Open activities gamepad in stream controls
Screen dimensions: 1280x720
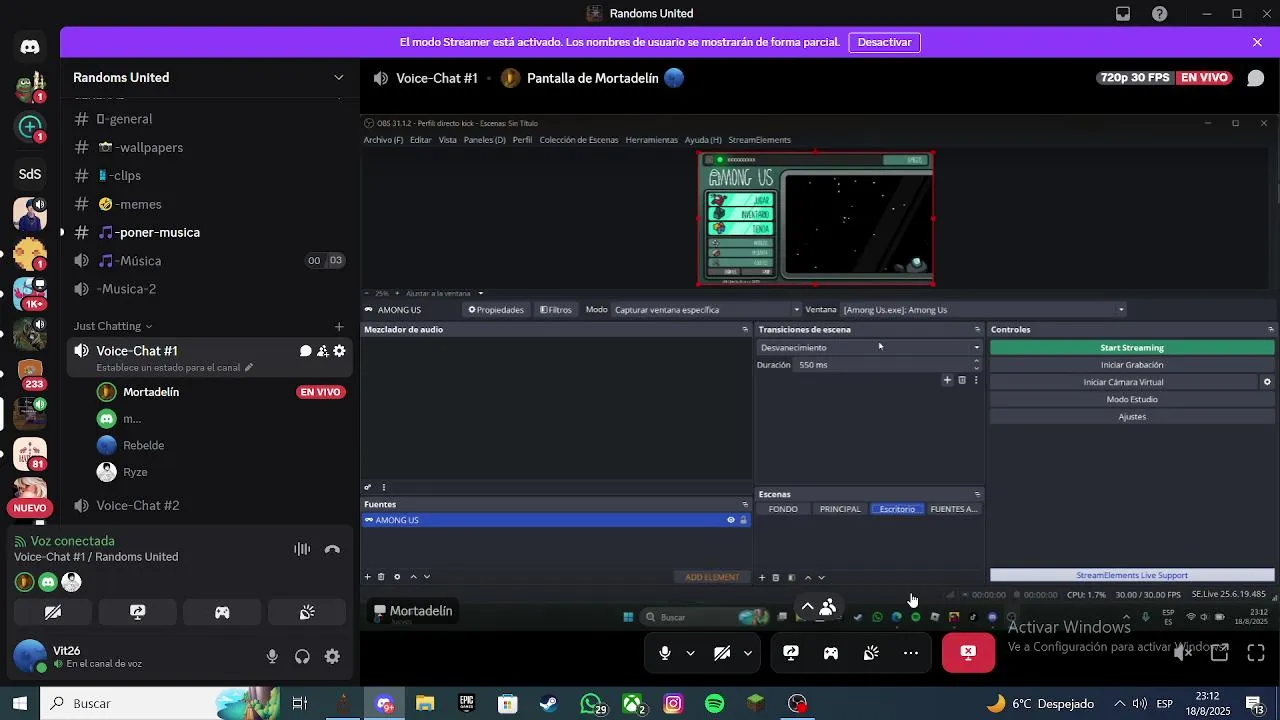pyautogui.click(x=831, y=653)
